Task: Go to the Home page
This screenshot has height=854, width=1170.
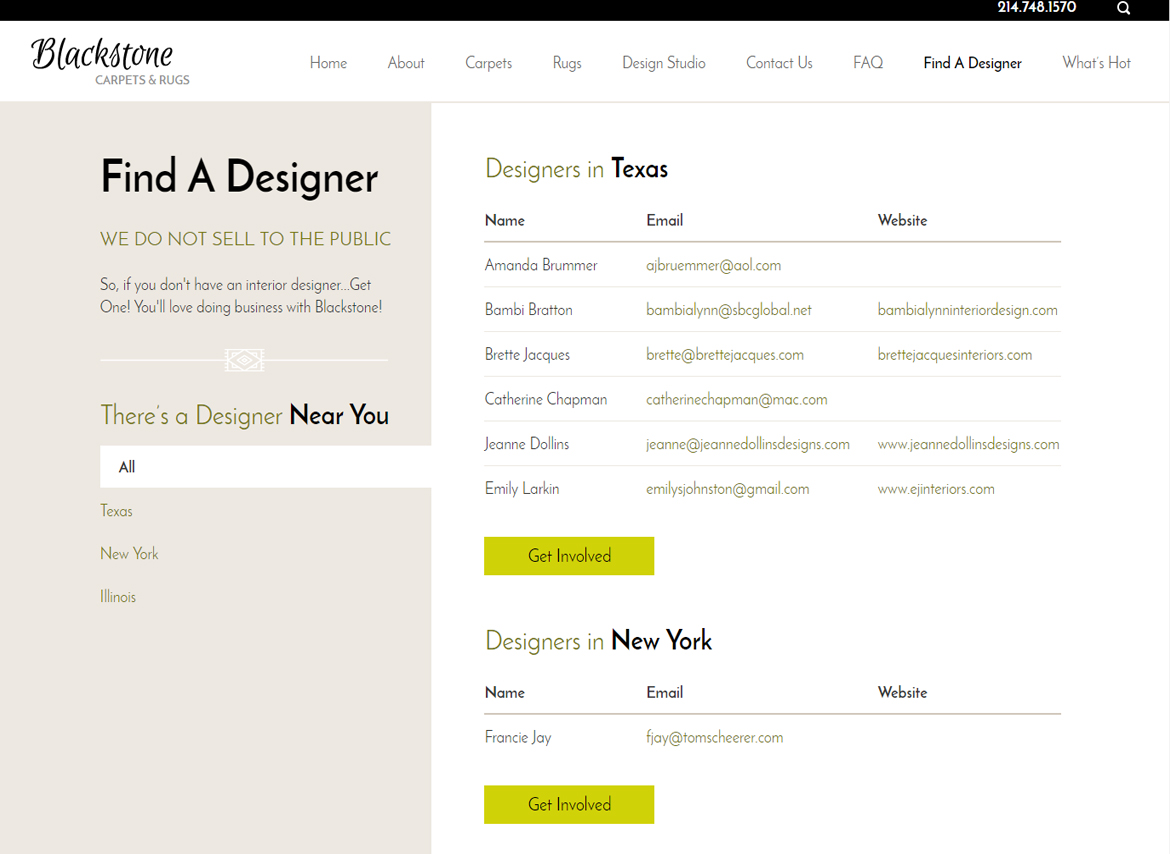Action: (328, 63)
